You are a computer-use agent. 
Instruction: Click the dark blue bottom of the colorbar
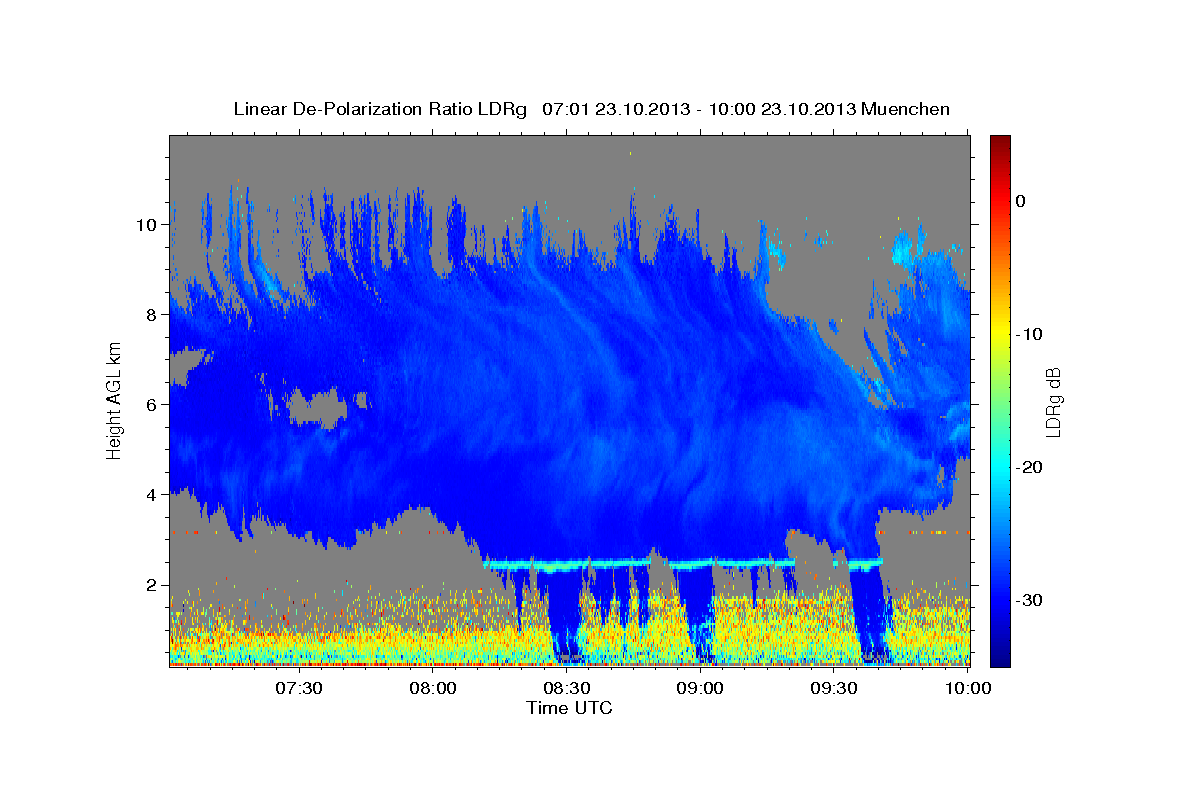1000,655
